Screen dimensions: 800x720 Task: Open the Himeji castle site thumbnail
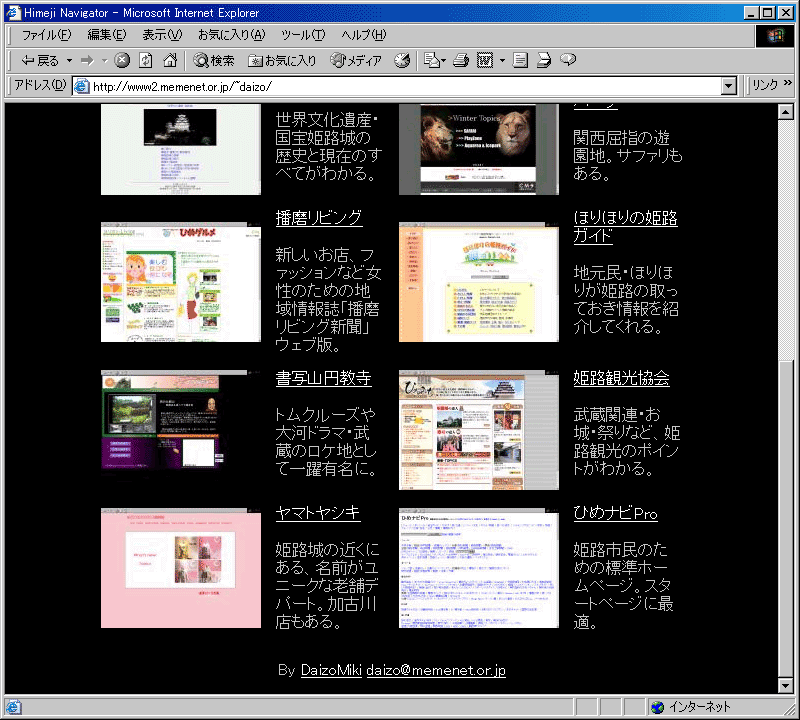(x=181, y=150)
